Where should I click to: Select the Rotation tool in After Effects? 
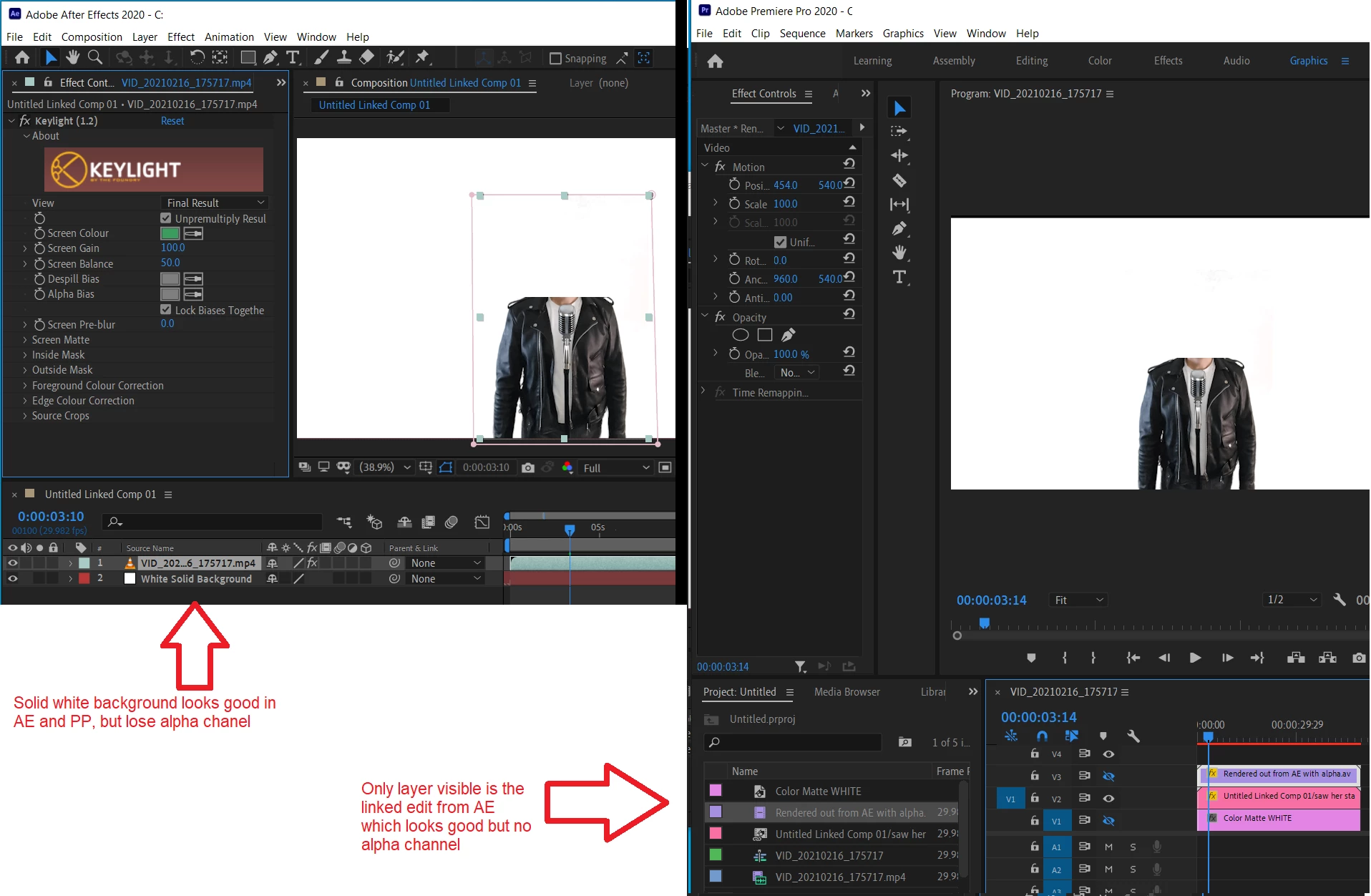pyautogui.click(x=197, y=58)
